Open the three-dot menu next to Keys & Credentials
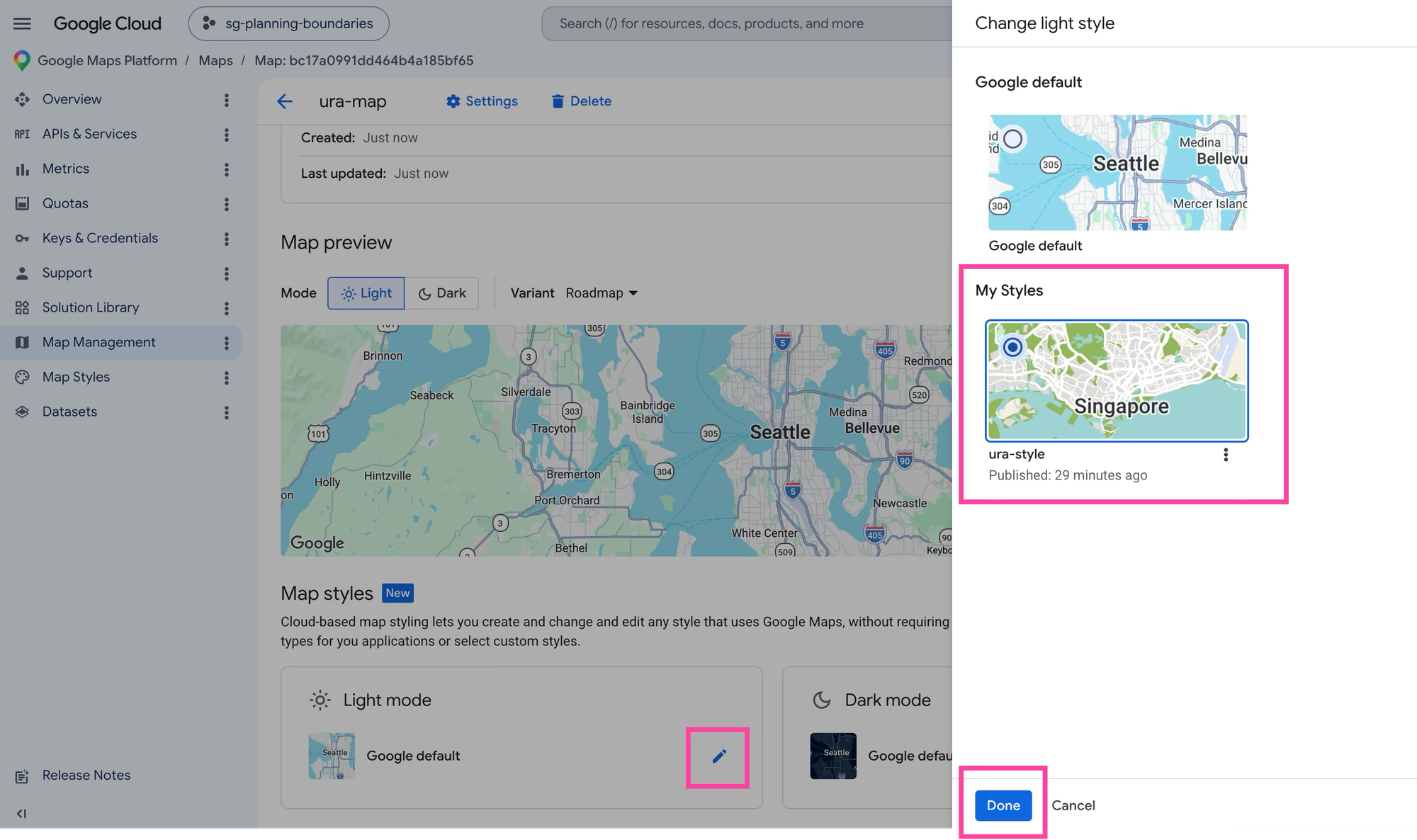1417x840 pixels. [227, 239]
